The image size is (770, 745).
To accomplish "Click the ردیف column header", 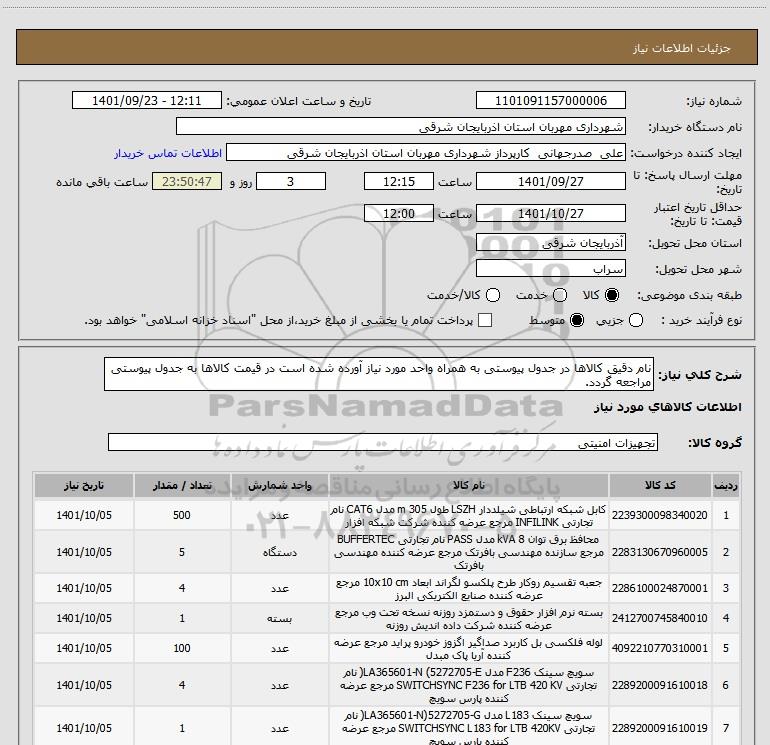I will (726, 486).
